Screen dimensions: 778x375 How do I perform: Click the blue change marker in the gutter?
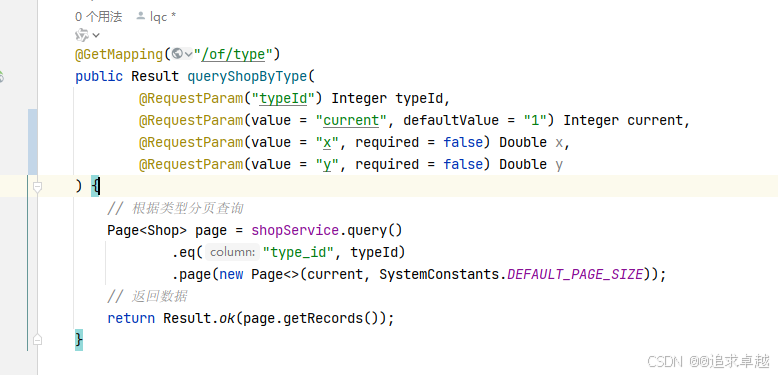tap(33, 142)
